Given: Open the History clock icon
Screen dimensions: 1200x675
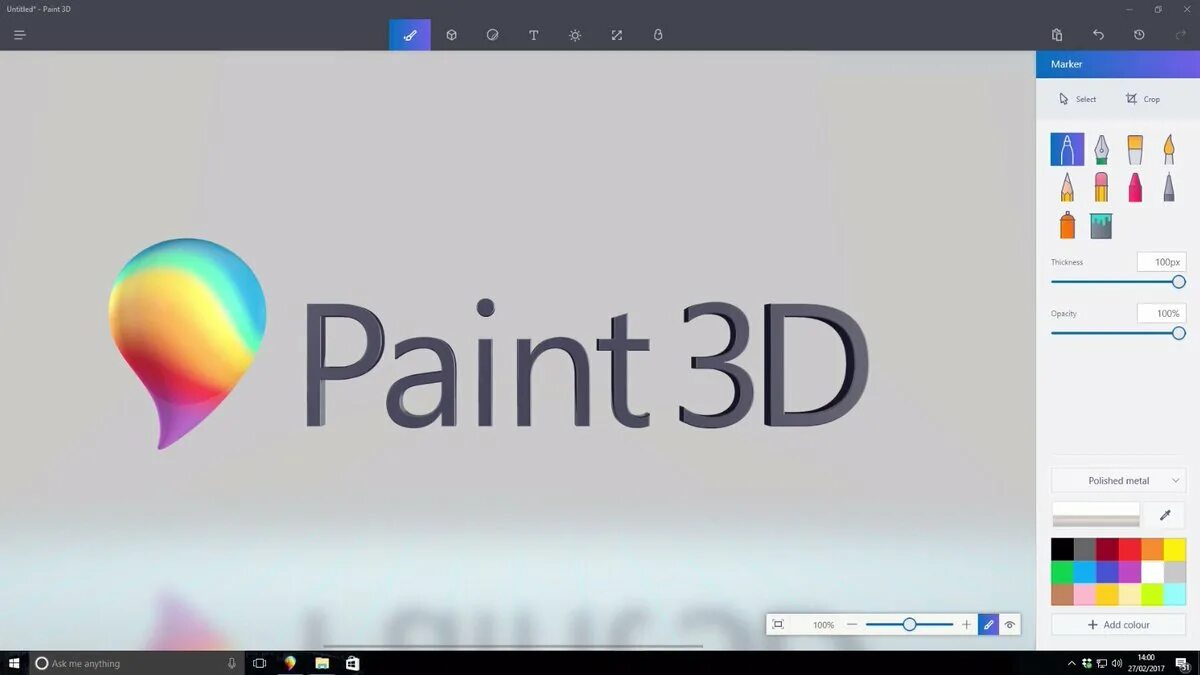Looking at the screenshot, I should click(x=1139, y=35).
